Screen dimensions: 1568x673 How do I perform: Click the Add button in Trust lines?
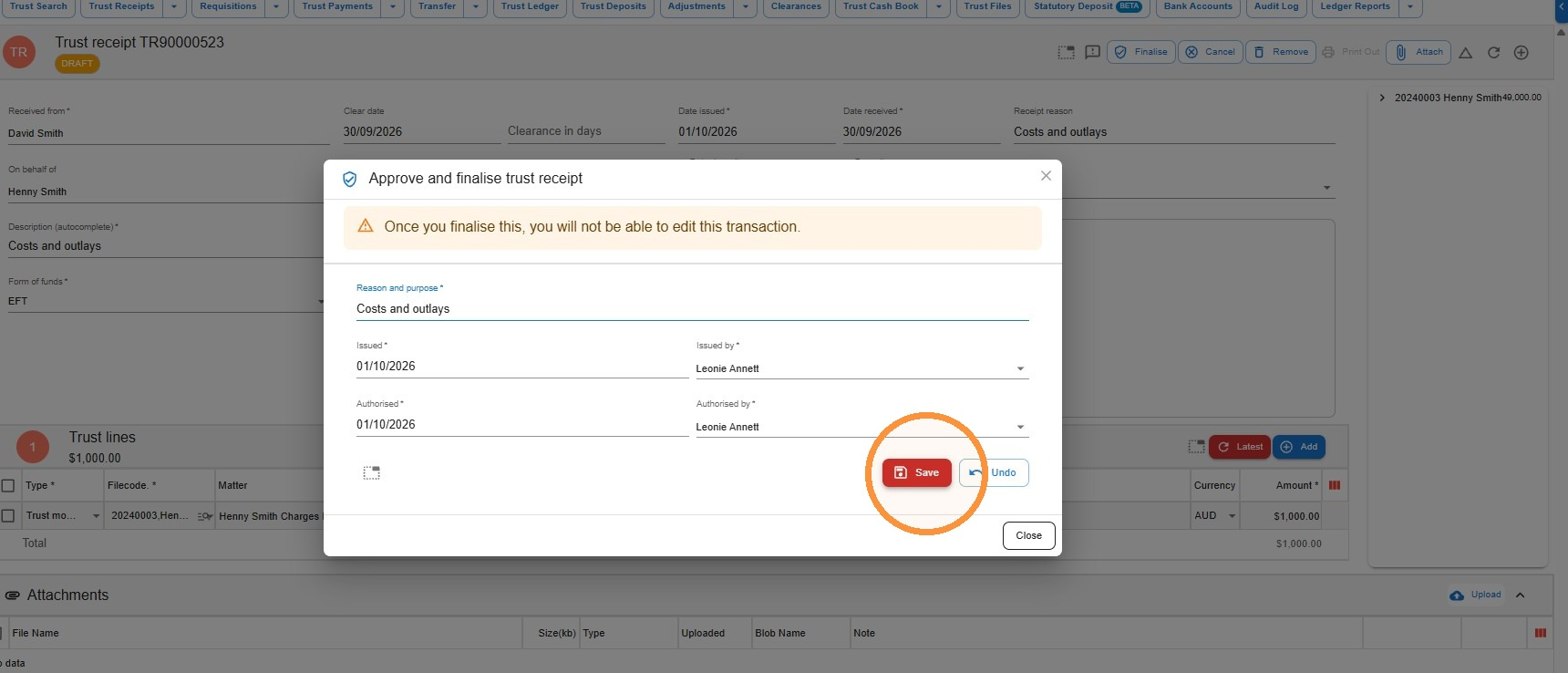pyautogui.click(x=1298, y=447)
